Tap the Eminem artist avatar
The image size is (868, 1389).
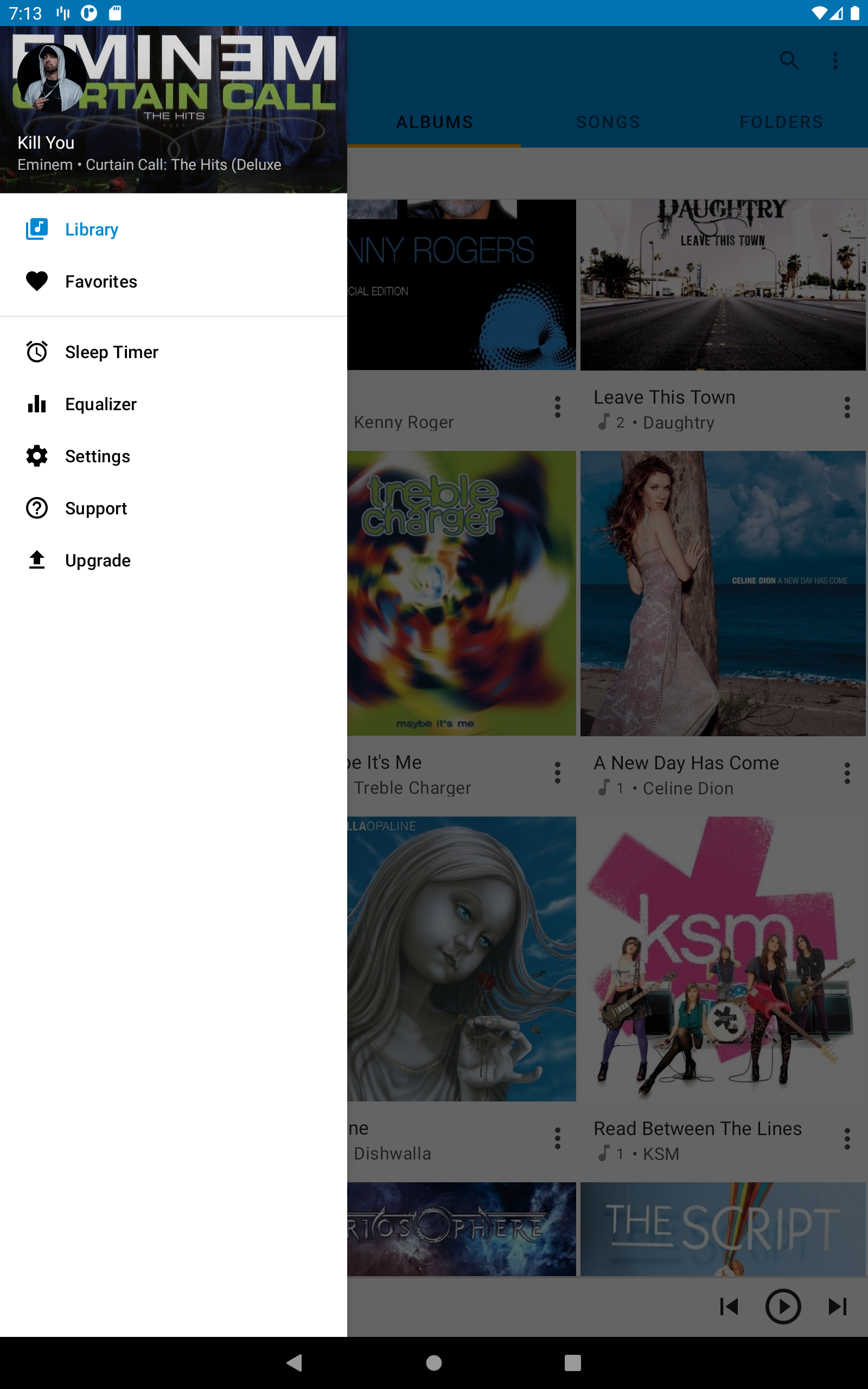click(52, 78)
